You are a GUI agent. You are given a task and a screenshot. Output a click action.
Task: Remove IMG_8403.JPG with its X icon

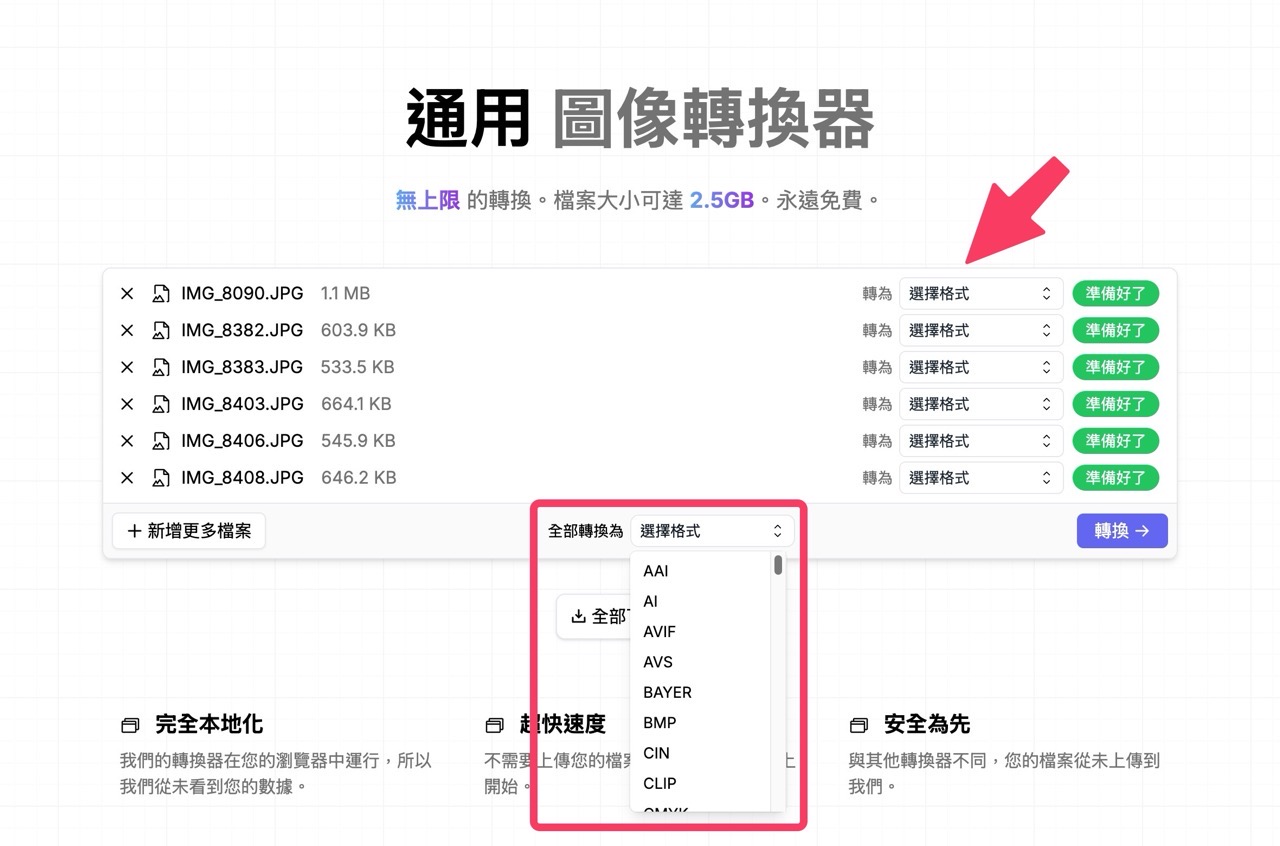coord(127,404)
